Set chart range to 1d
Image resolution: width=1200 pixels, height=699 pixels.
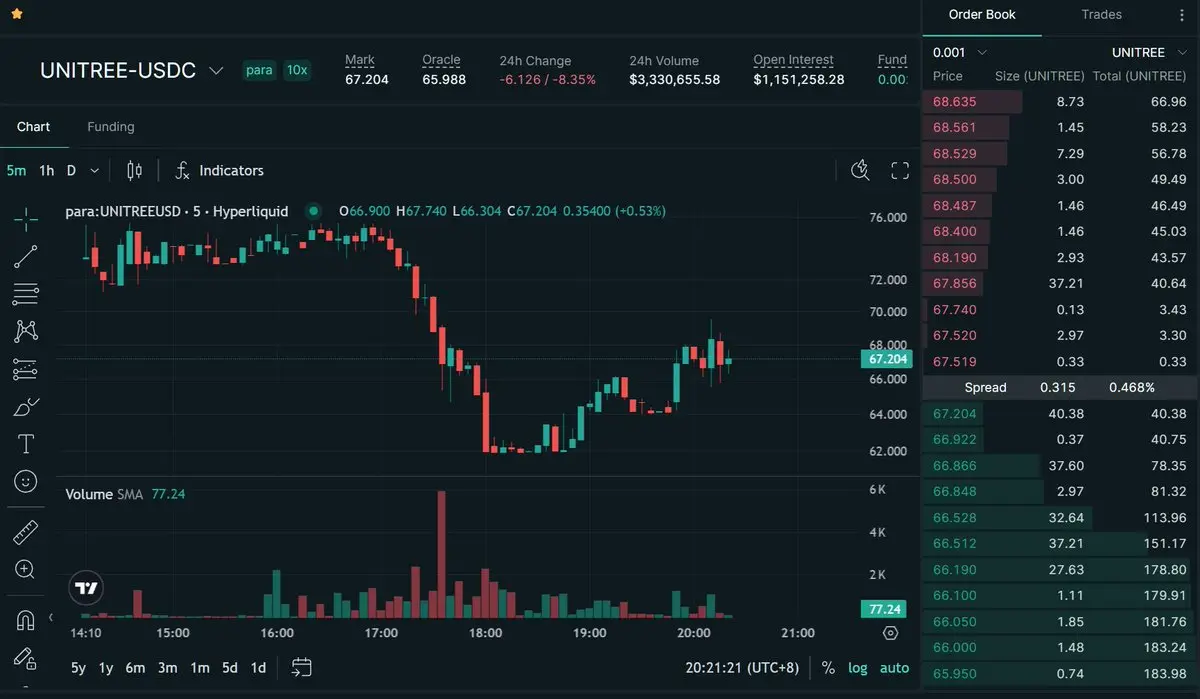tap(258, 667)
